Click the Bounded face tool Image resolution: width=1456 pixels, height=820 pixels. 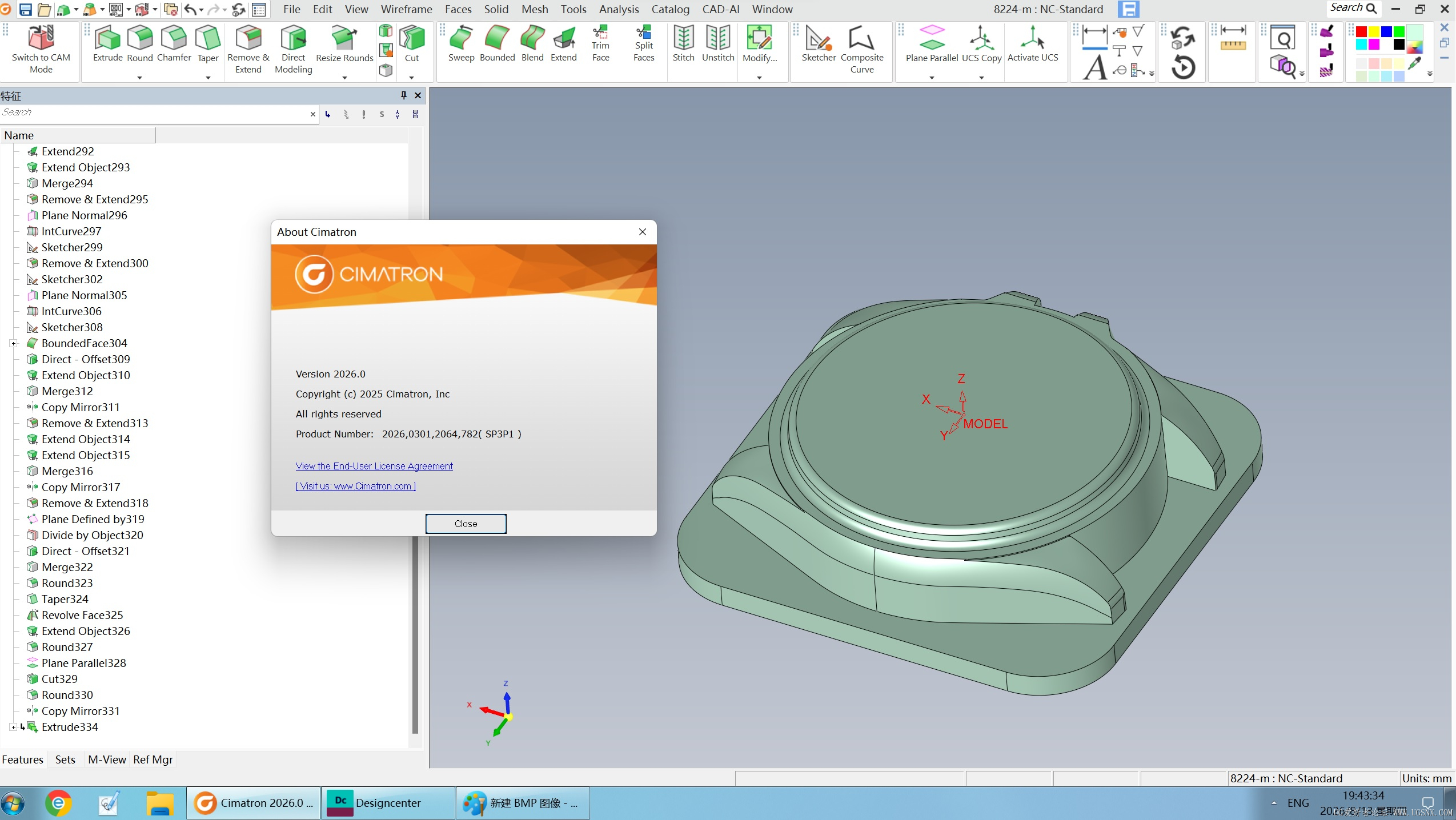[x=497, y=44]
